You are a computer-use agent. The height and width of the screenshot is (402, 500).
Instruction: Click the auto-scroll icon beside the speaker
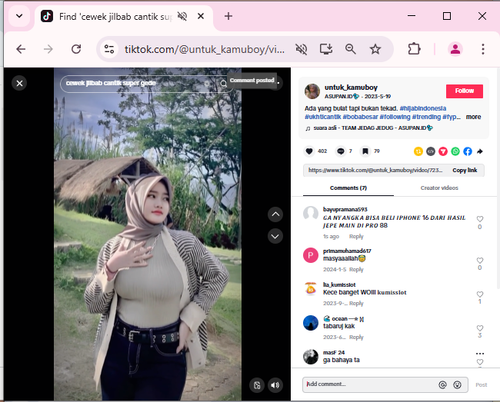click(257, 385)
